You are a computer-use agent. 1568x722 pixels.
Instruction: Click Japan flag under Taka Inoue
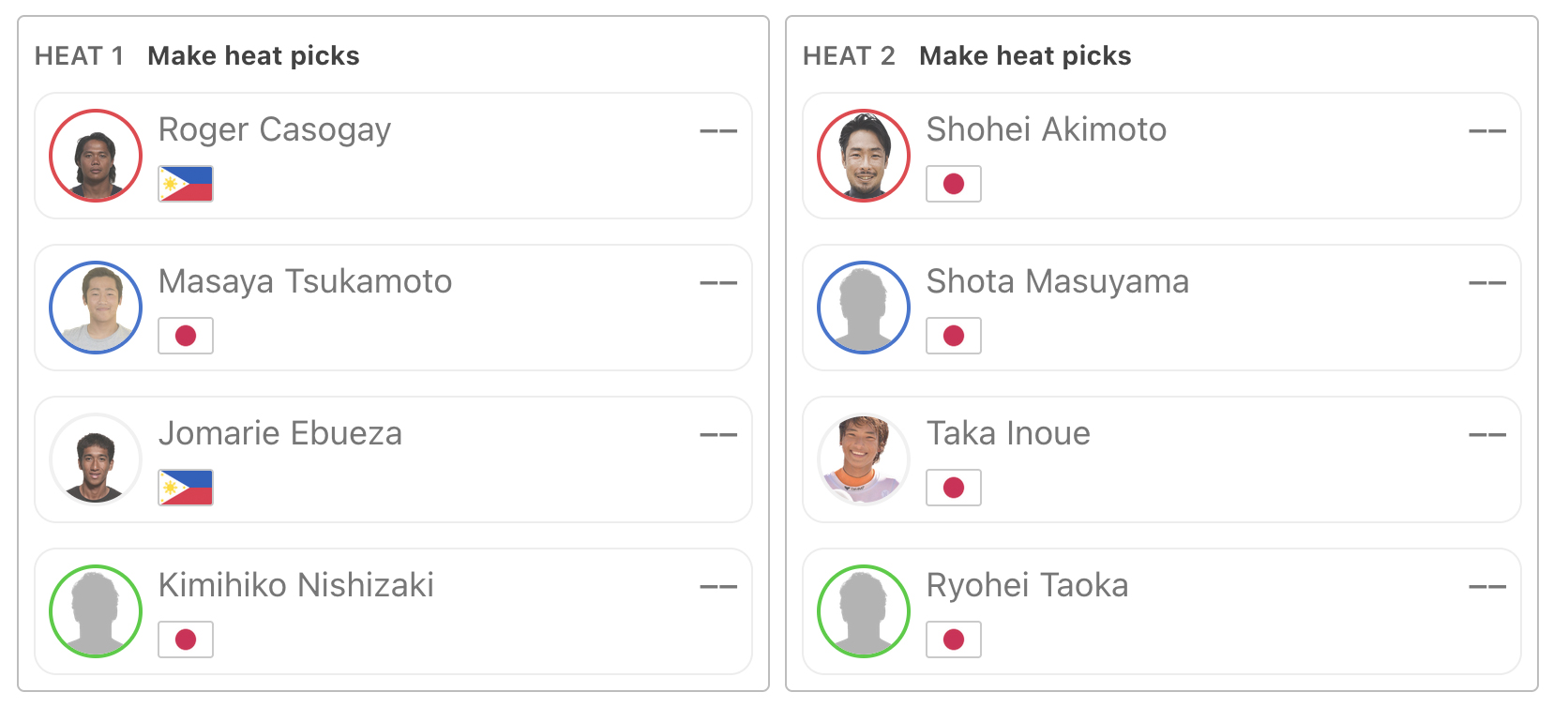tap(954, 488)
